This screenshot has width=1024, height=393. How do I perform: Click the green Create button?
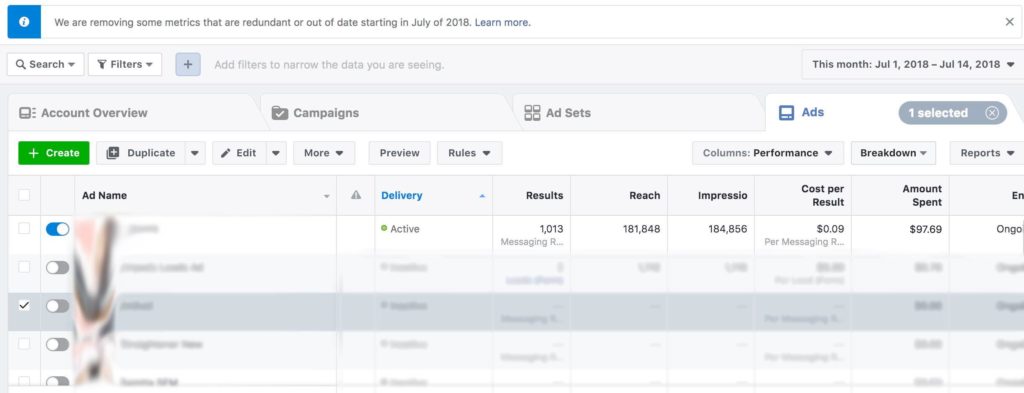tap(54, 153)
